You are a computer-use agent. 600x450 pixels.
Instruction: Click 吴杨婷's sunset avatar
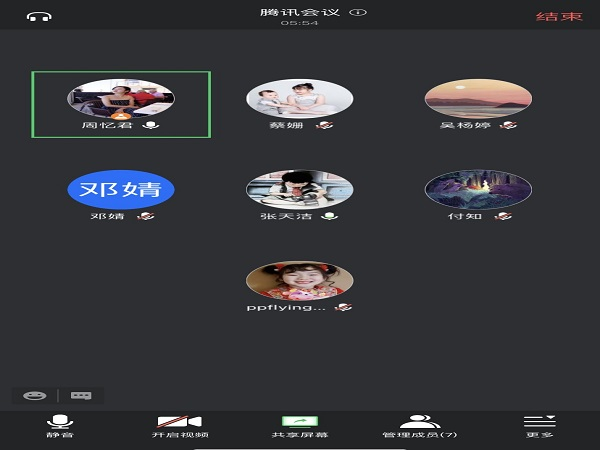tap(478, 98)
